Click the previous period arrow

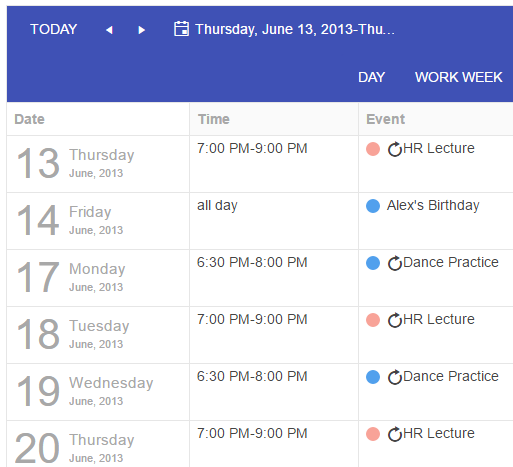coord(109,30)
